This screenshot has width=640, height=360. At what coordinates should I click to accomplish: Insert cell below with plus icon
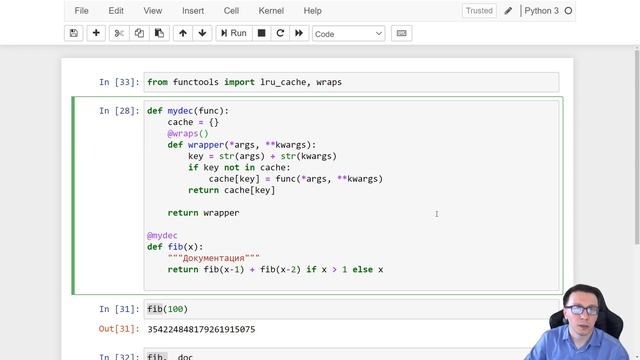click(96, 33)
